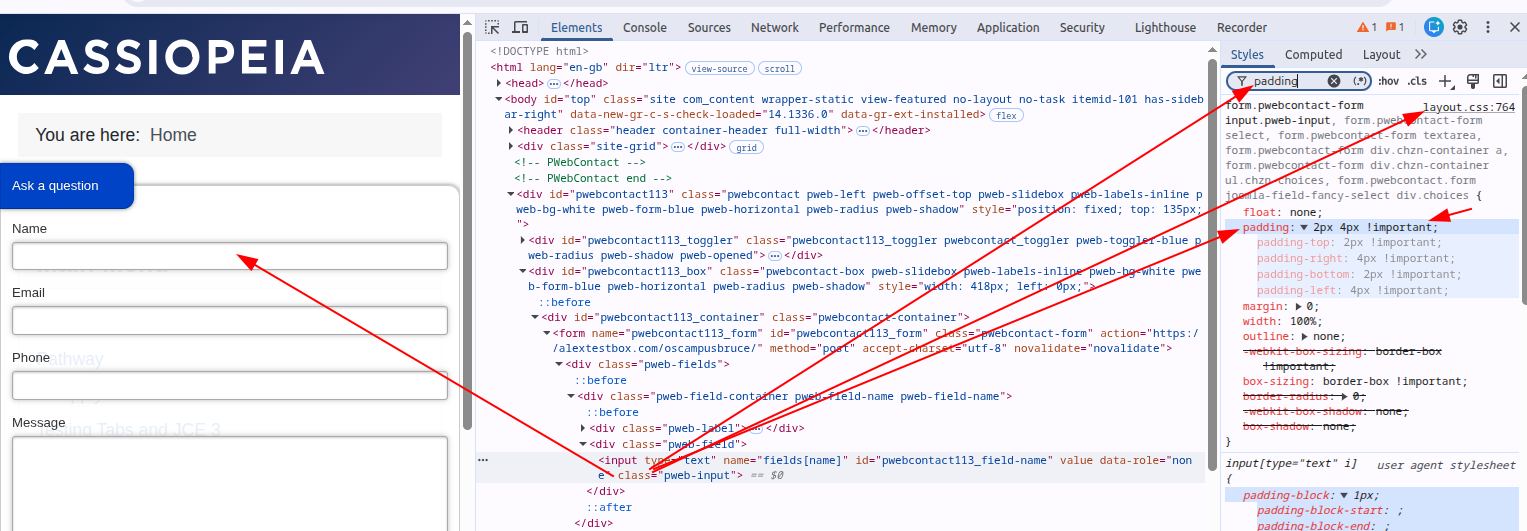Image resolution: width=1527 pixels, height=531 pixels.
Task: Switch to the Console tab
Action: pos(645,27)
